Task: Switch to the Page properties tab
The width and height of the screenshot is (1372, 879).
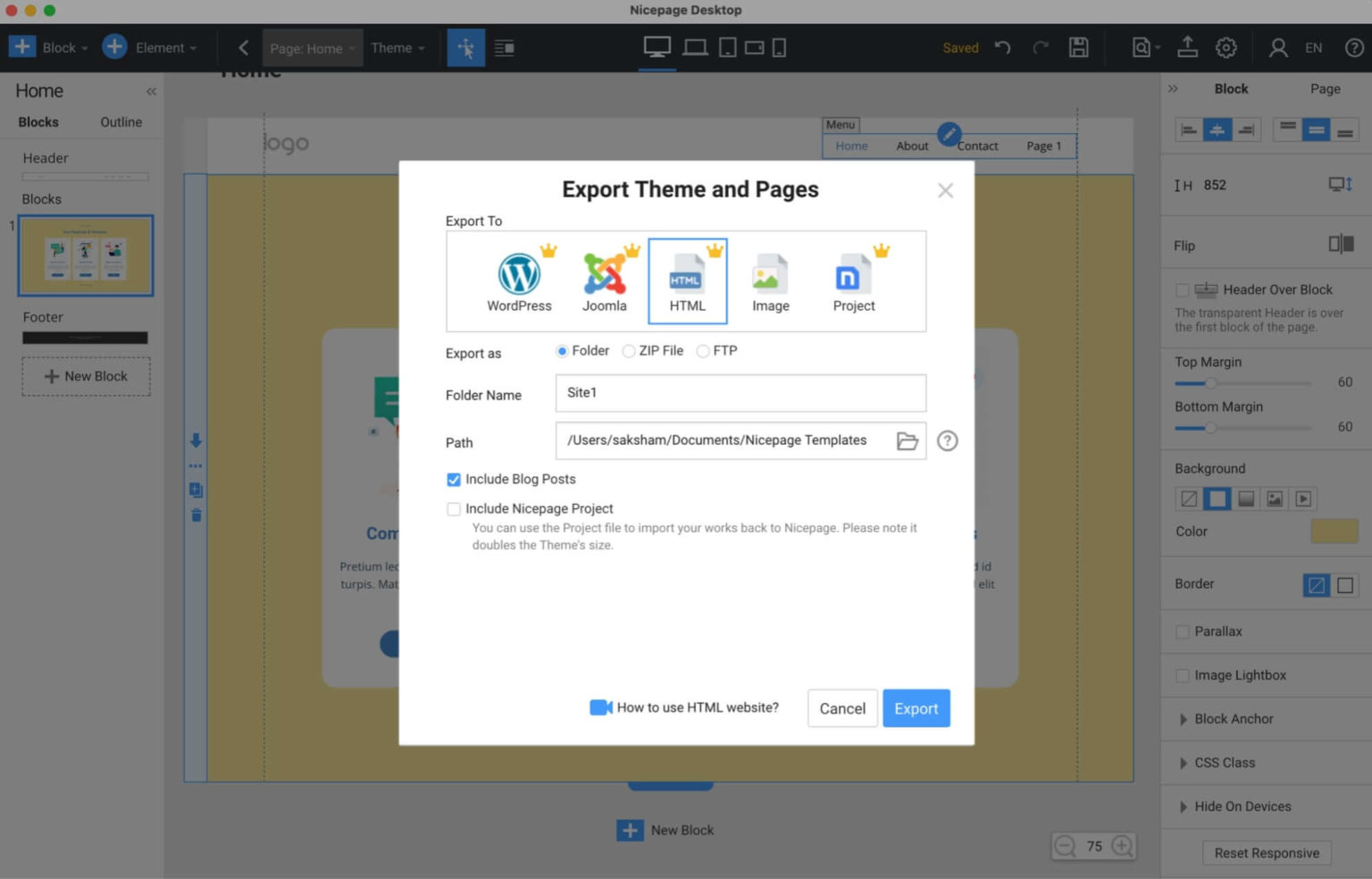Action: 1325,88
